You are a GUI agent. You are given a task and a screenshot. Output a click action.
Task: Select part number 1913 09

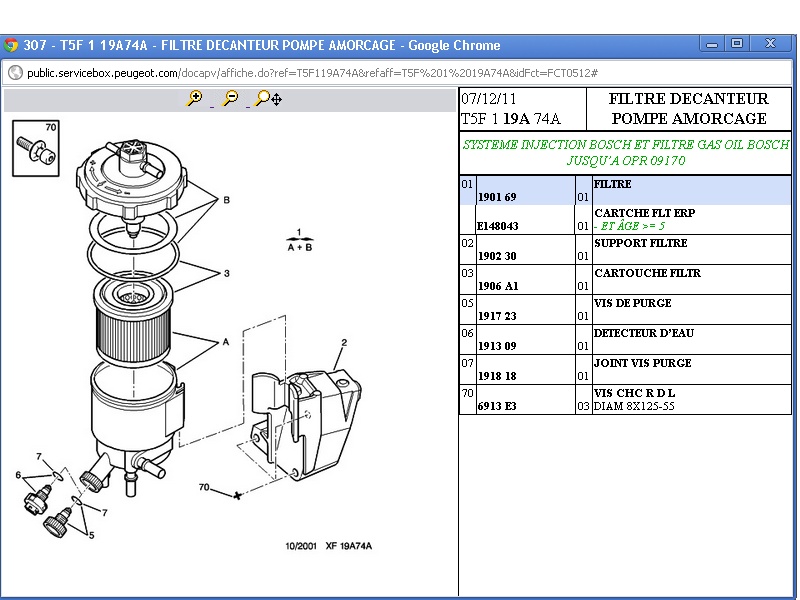click(x=497, y=346)
